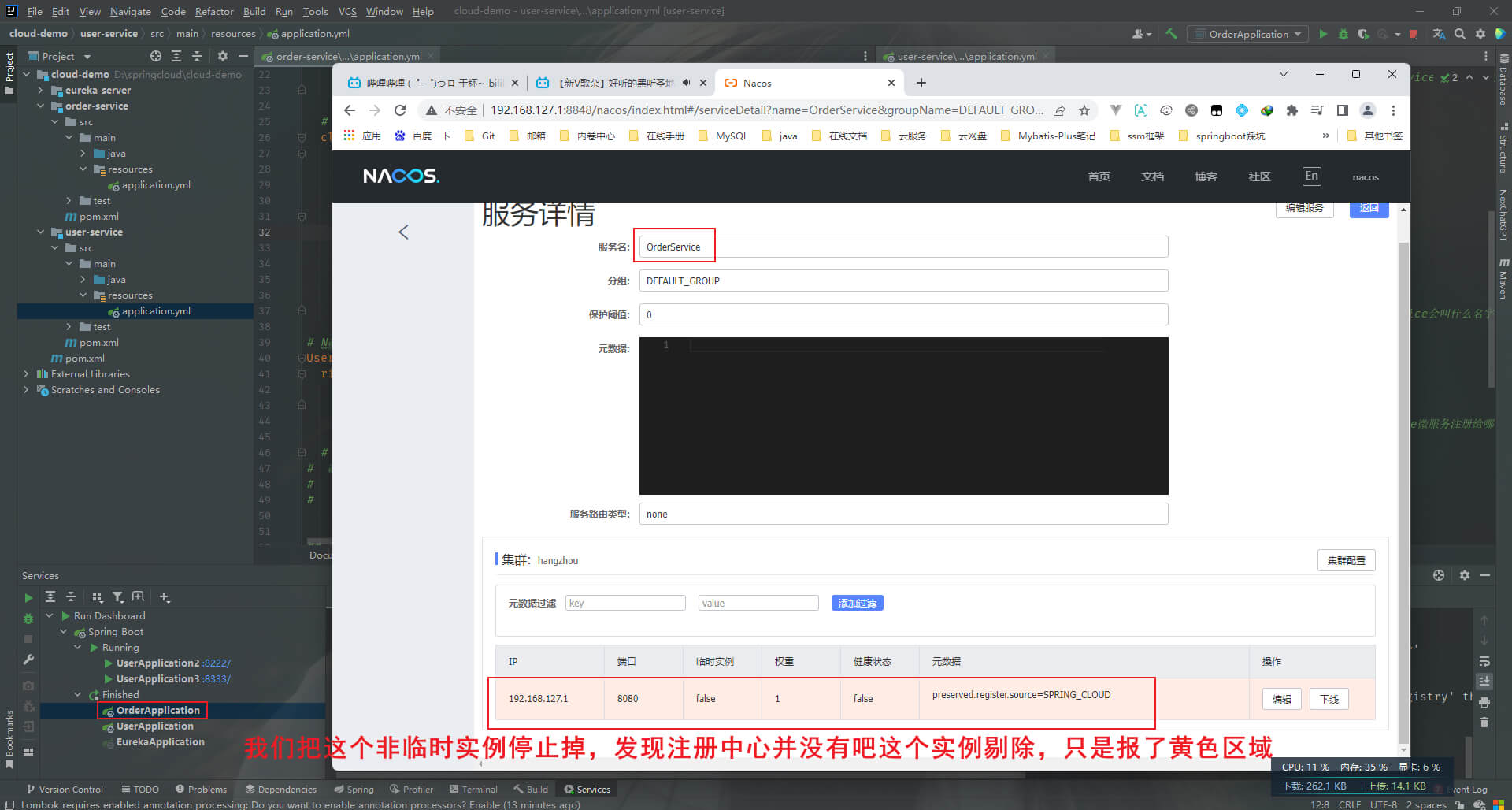The width and height of the screenshot is (1512, 810).
Task: Click the Nacos page vertical scrollbar
Action: click(1403, 473)
